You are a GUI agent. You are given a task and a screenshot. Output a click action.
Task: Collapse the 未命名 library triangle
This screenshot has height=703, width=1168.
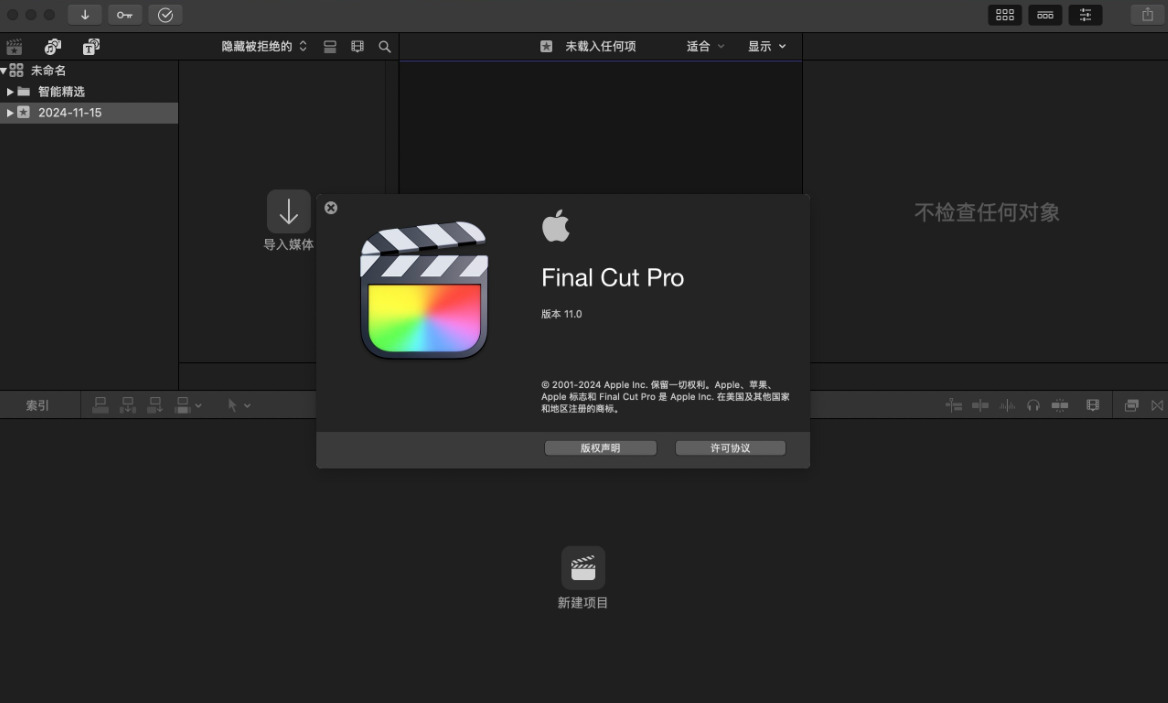coord(4,70)
